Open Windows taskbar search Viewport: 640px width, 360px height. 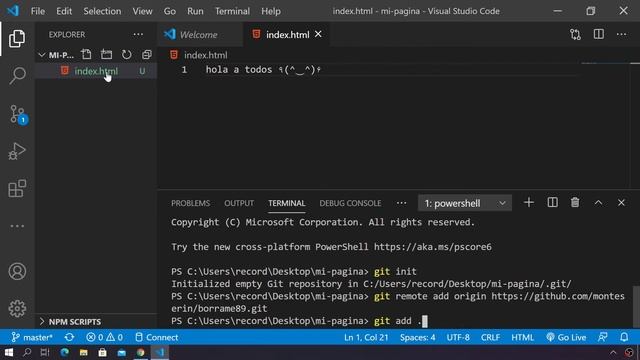tap(27, 352)
